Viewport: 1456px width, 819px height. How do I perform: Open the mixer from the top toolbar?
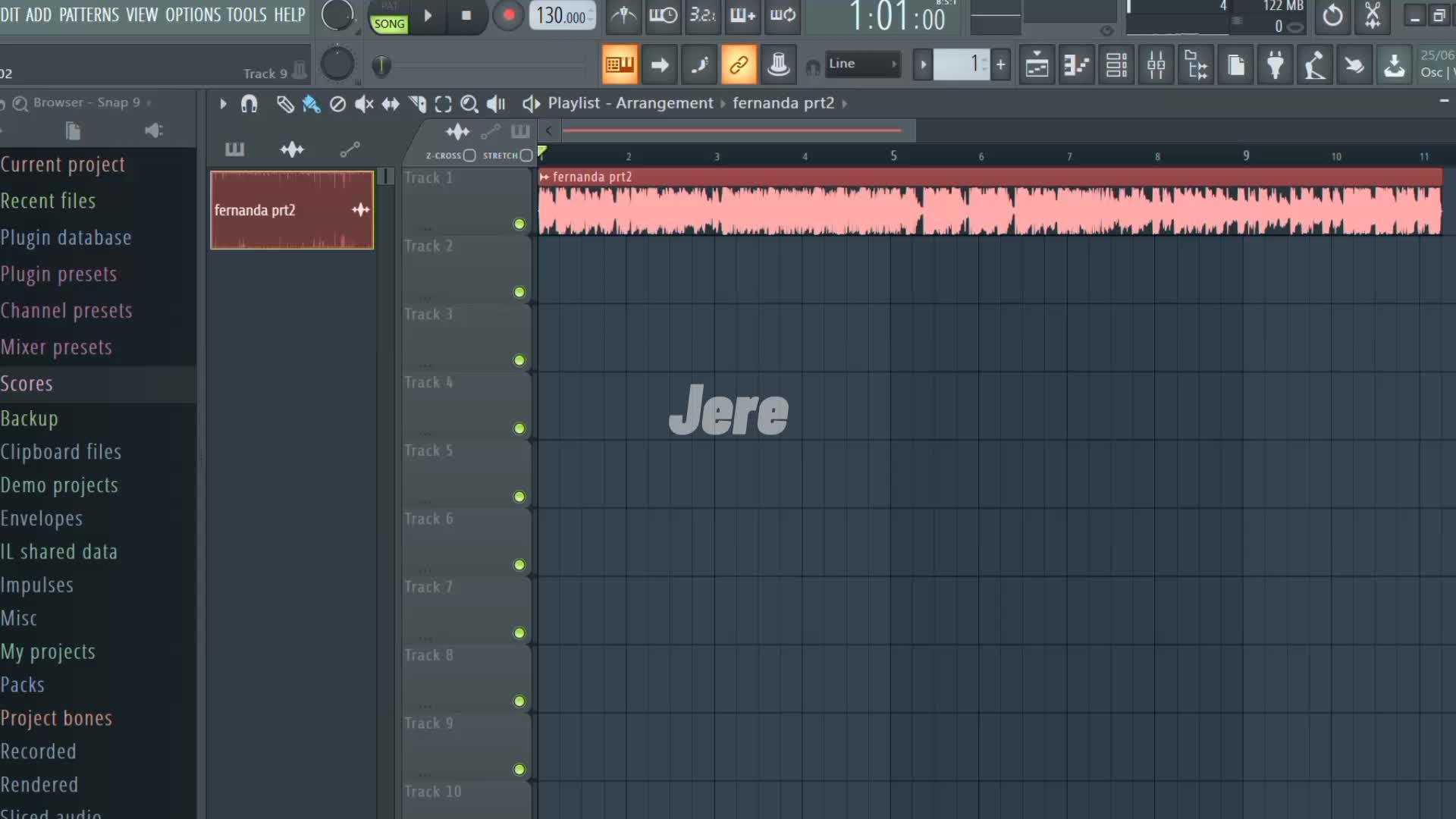(1156, 65)
